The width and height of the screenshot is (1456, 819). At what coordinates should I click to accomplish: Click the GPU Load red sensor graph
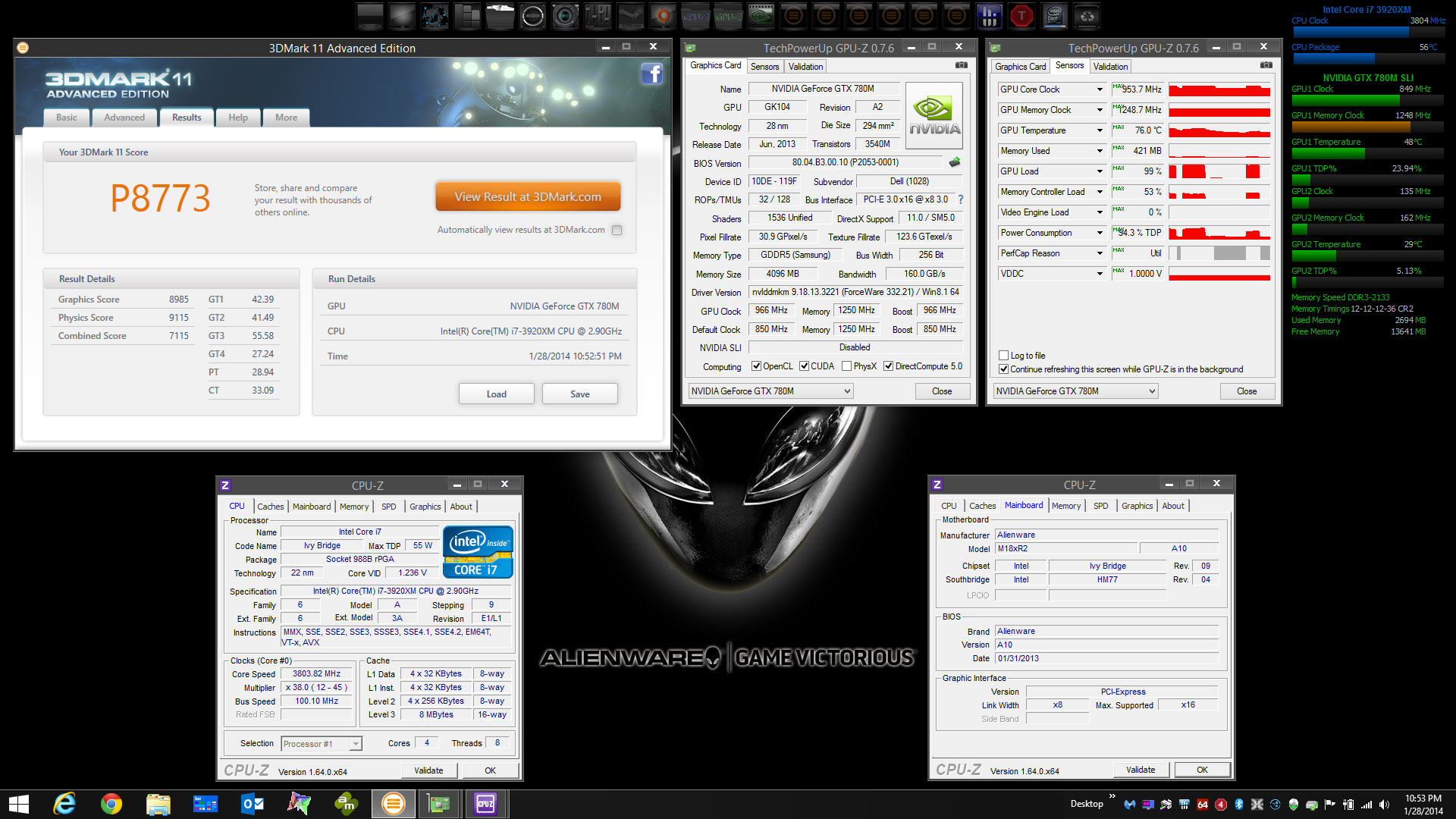1219,171
